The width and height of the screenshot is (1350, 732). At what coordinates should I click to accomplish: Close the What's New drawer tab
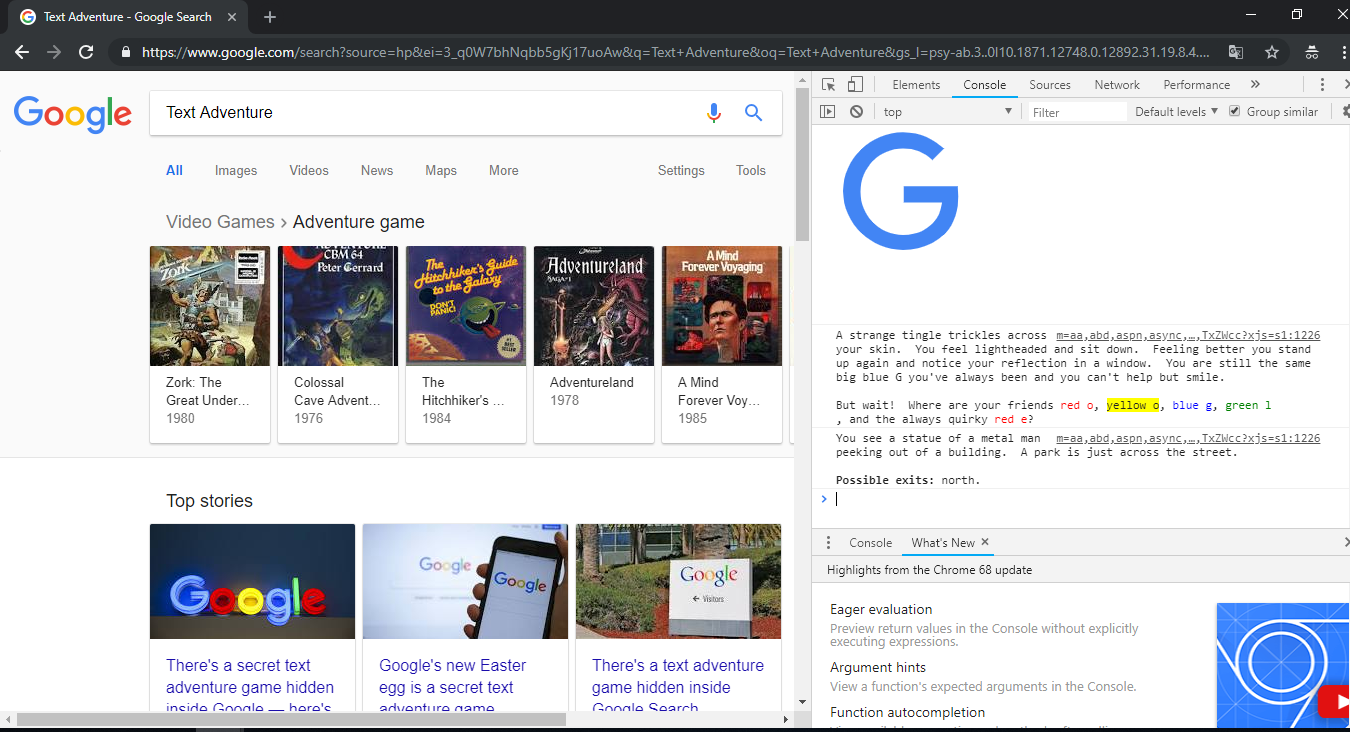click(x=985, y=542)
